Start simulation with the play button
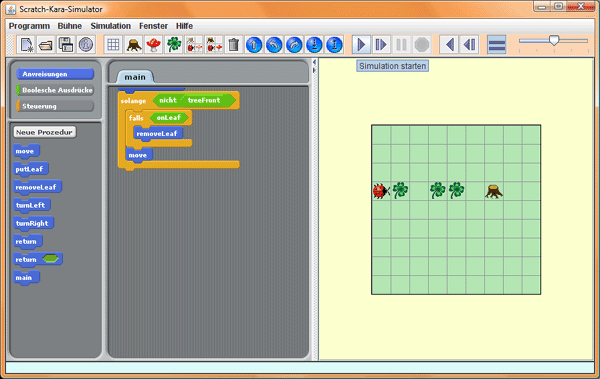This screenshot has width=600, height=379. pos(361,45)
